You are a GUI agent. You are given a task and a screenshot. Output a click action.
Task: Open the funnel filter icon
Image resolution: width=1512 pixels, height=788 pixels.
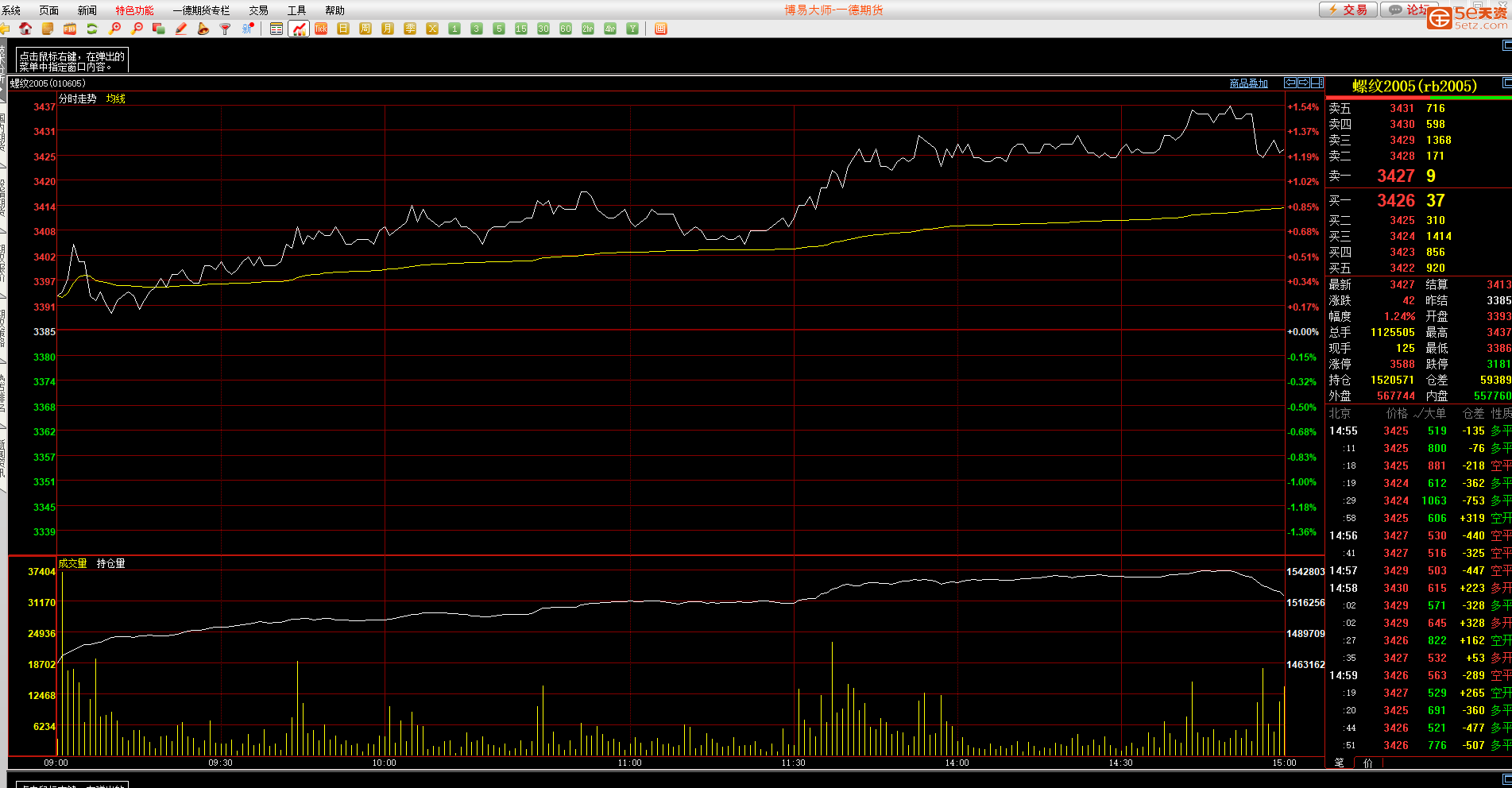[226, 29]
